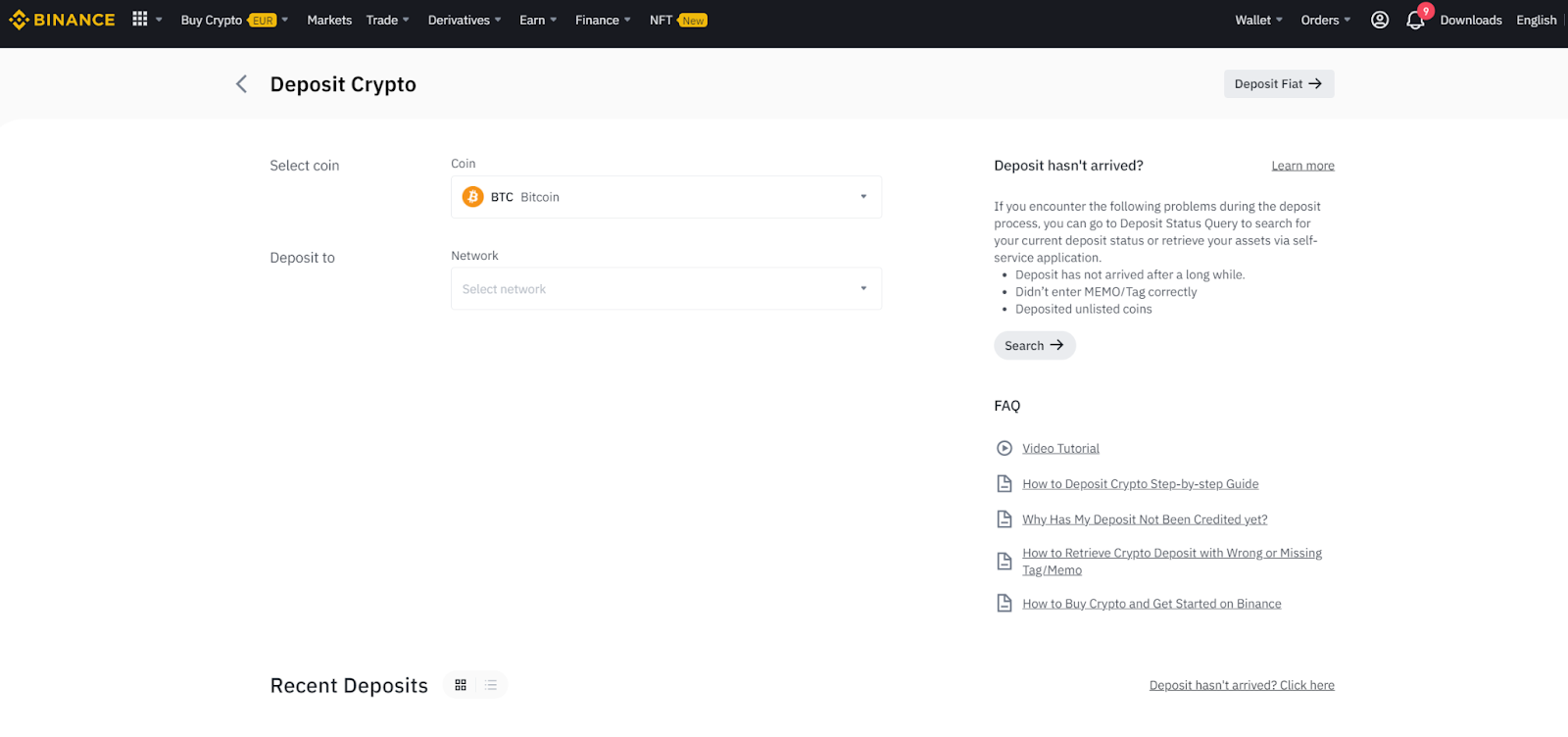Switch Recent Deposits to list view
This screenshot has width=1568, height=737.
click(x=491, y=685)
